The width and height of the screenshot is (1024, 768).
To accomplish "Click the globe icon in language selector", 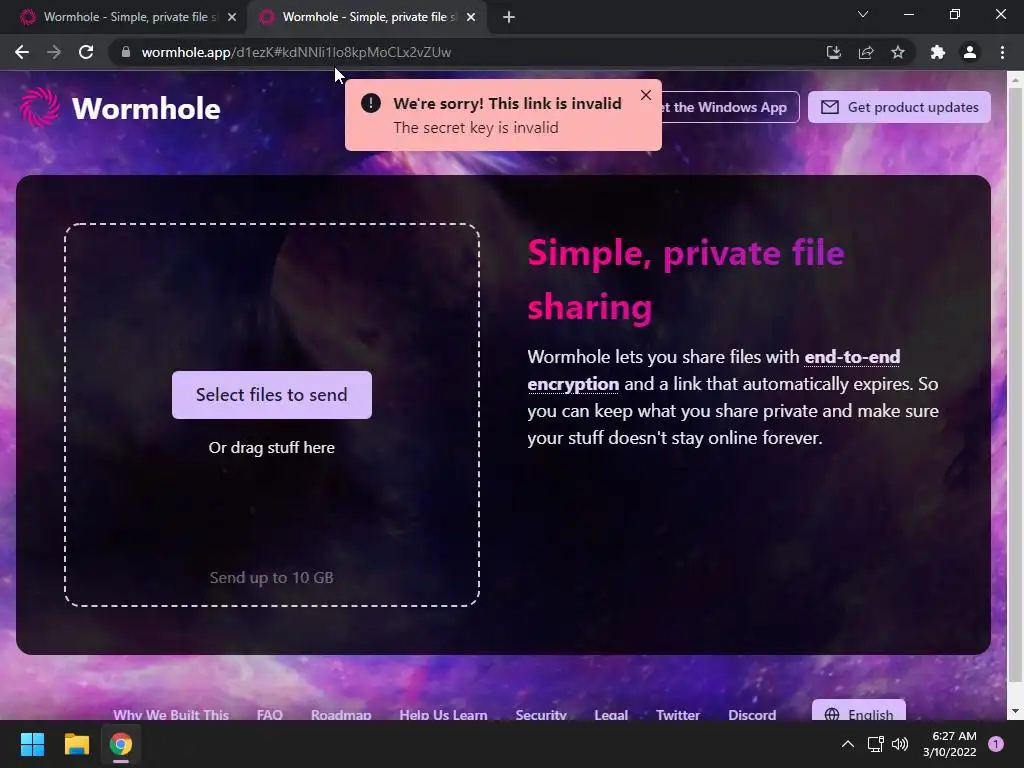I will pos(832,714).
